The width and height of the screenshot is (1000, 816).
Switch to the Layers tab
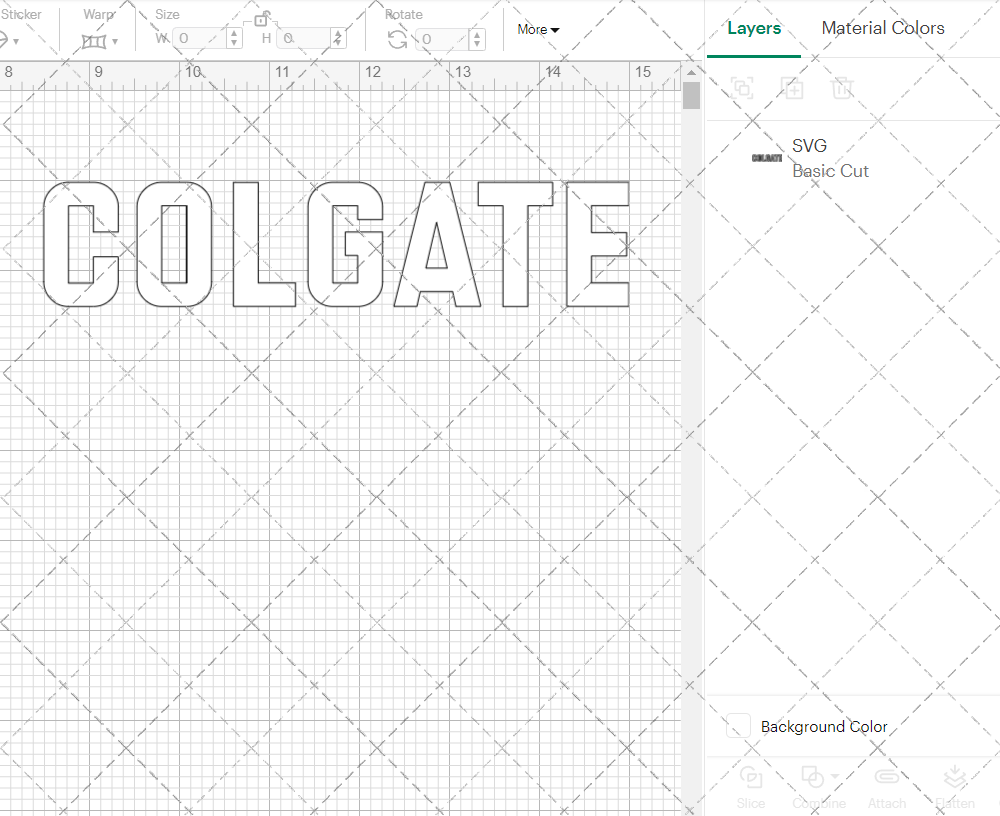click(754, 28)
